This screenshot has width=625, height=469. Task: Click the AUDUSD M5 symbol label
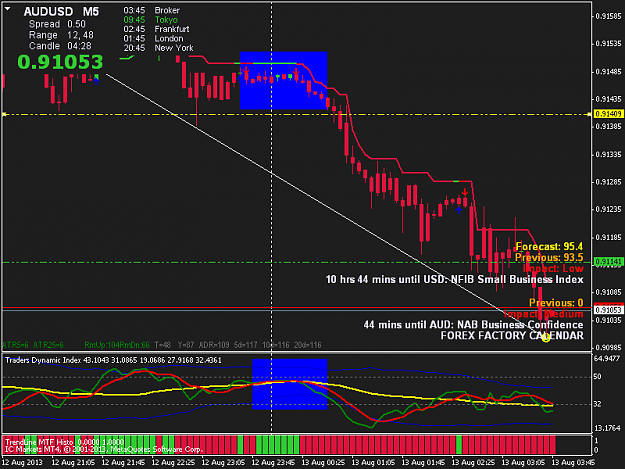click(61, 12)
